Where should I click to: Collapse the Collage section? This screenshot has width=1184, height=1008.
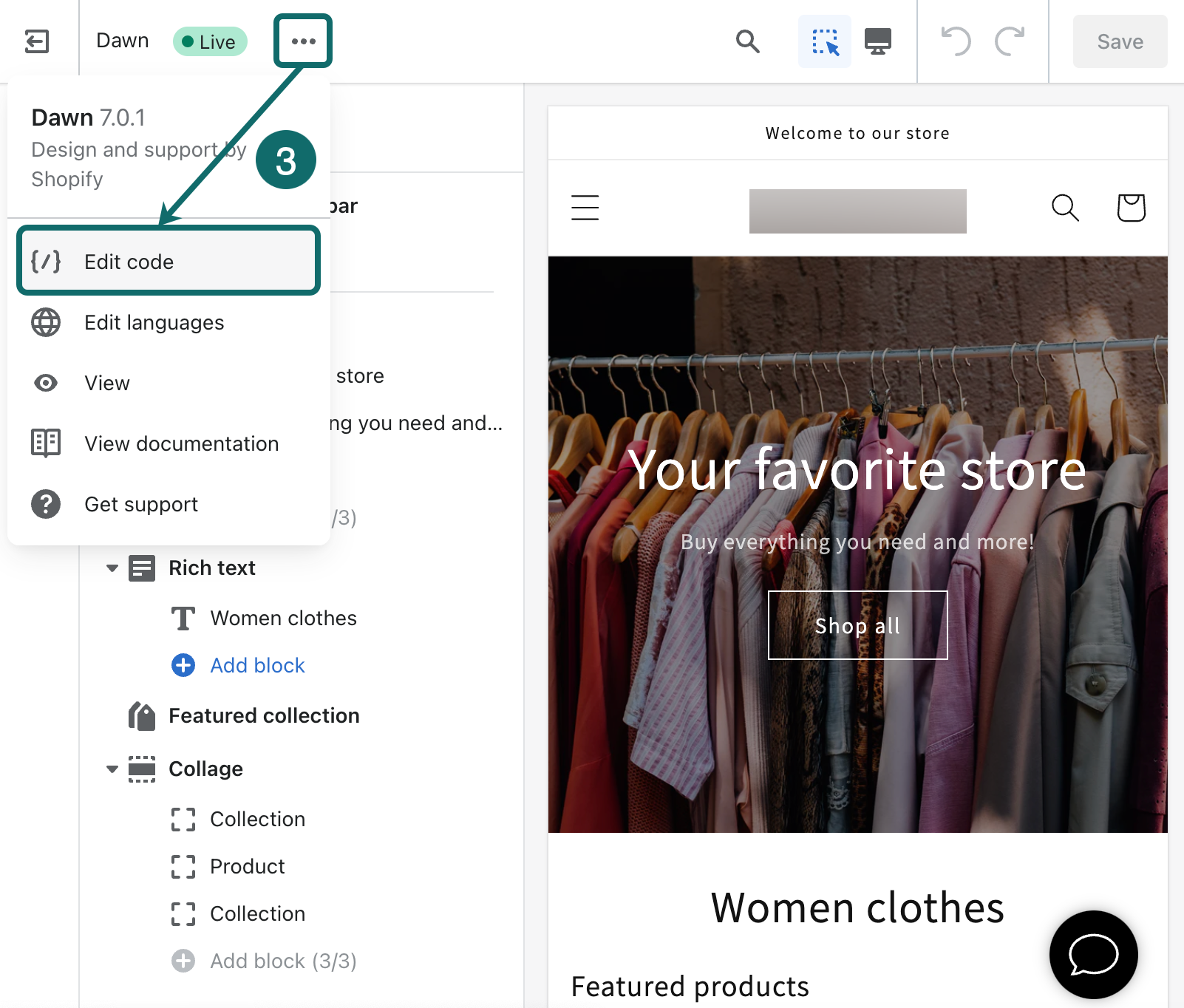(x=112, y=769)
